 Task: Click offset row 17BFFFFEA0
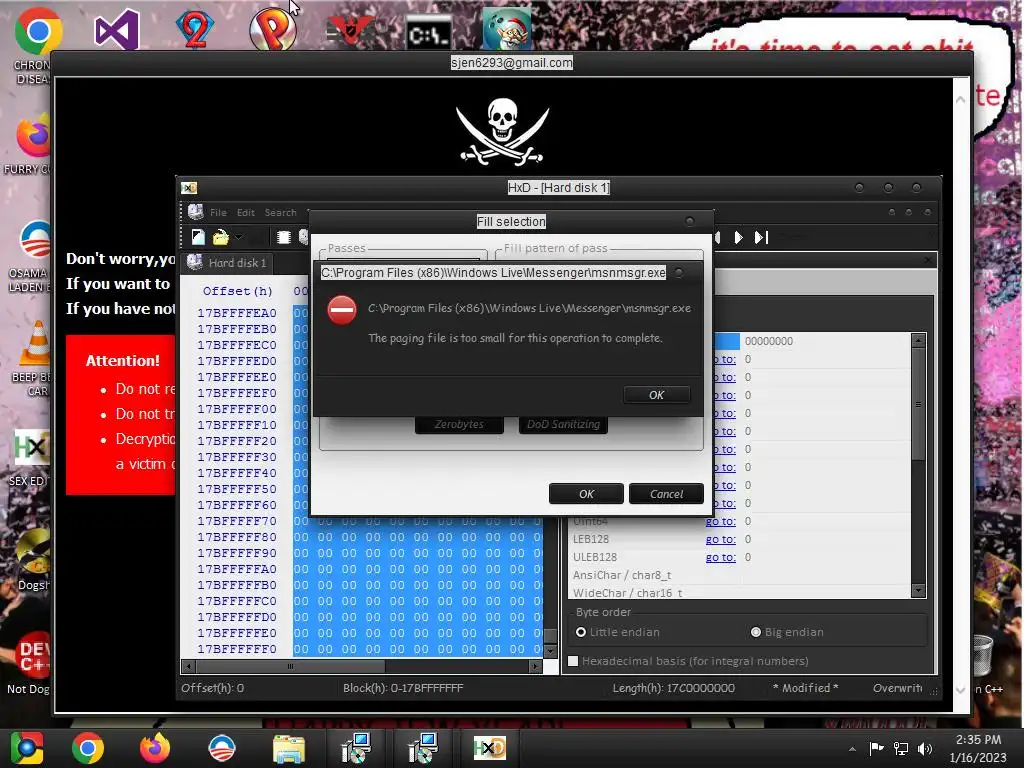(x=237, y=313)
